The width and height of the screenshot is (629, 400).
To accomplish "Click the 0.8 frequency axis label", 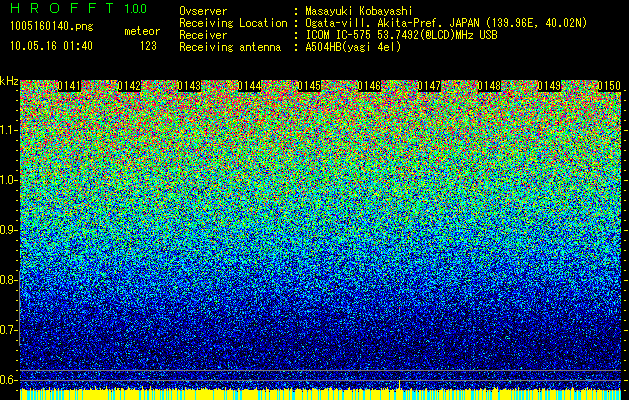I will click(9, 280).
